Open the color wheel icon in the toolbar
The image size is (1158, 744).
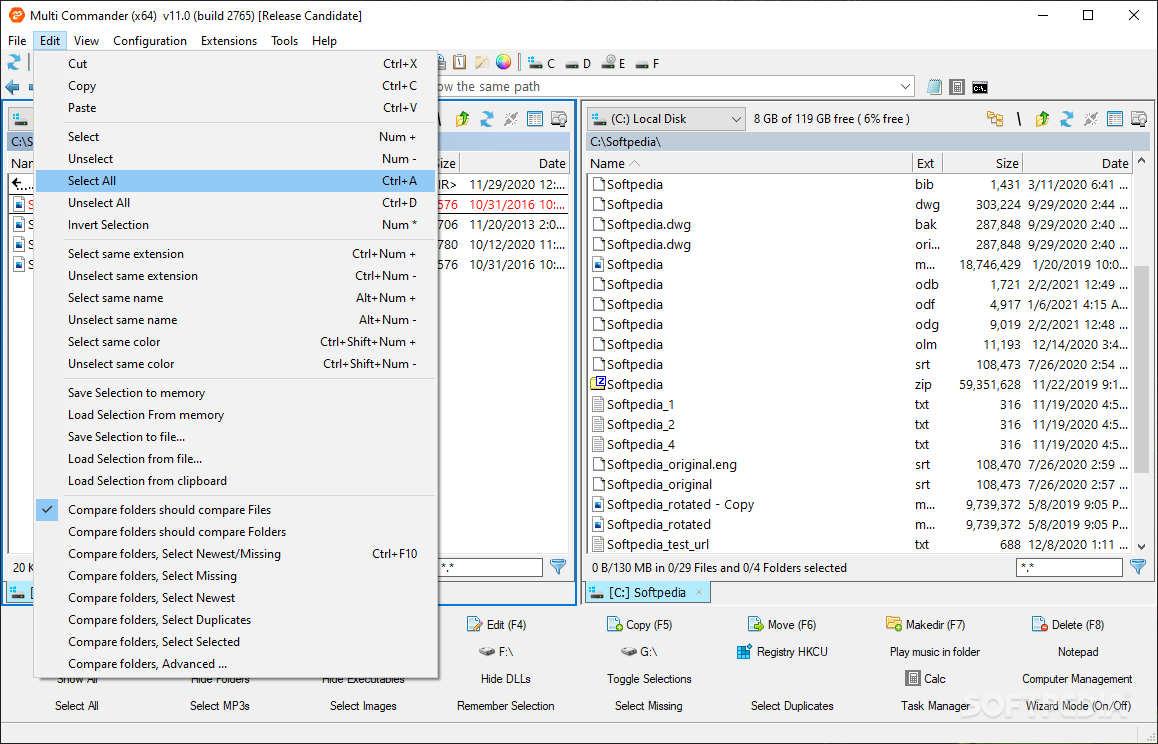tap(503, 62)
